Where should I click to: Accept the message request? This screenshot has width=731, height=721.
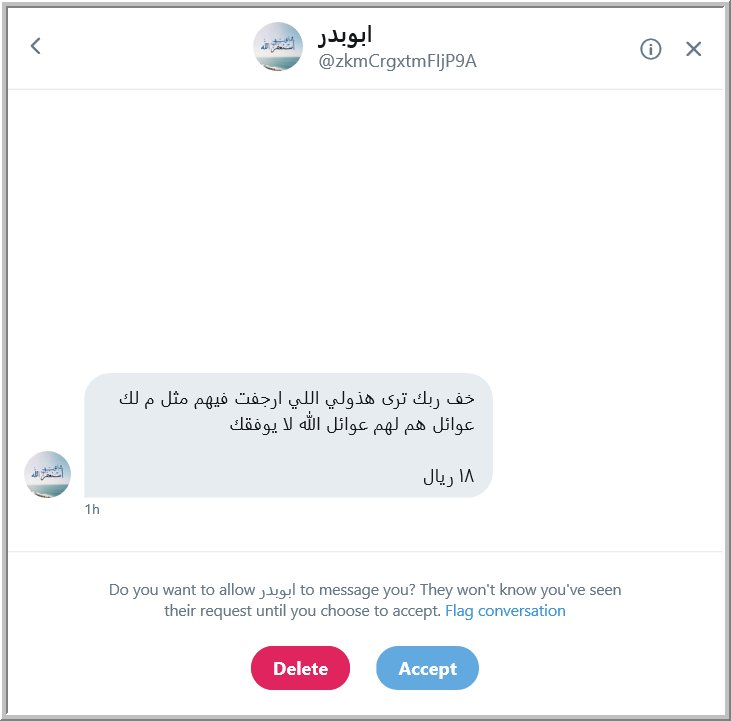click(x=428, y=668)
